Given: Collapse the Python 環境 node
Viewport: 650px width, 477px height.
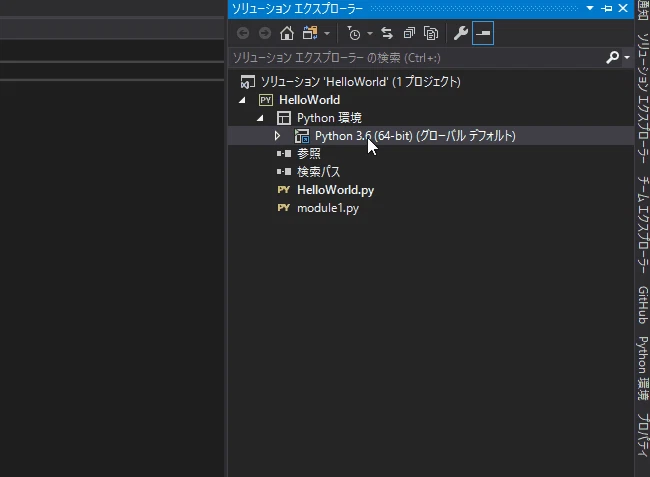Looking at the screenshot, I should point(260,118).
